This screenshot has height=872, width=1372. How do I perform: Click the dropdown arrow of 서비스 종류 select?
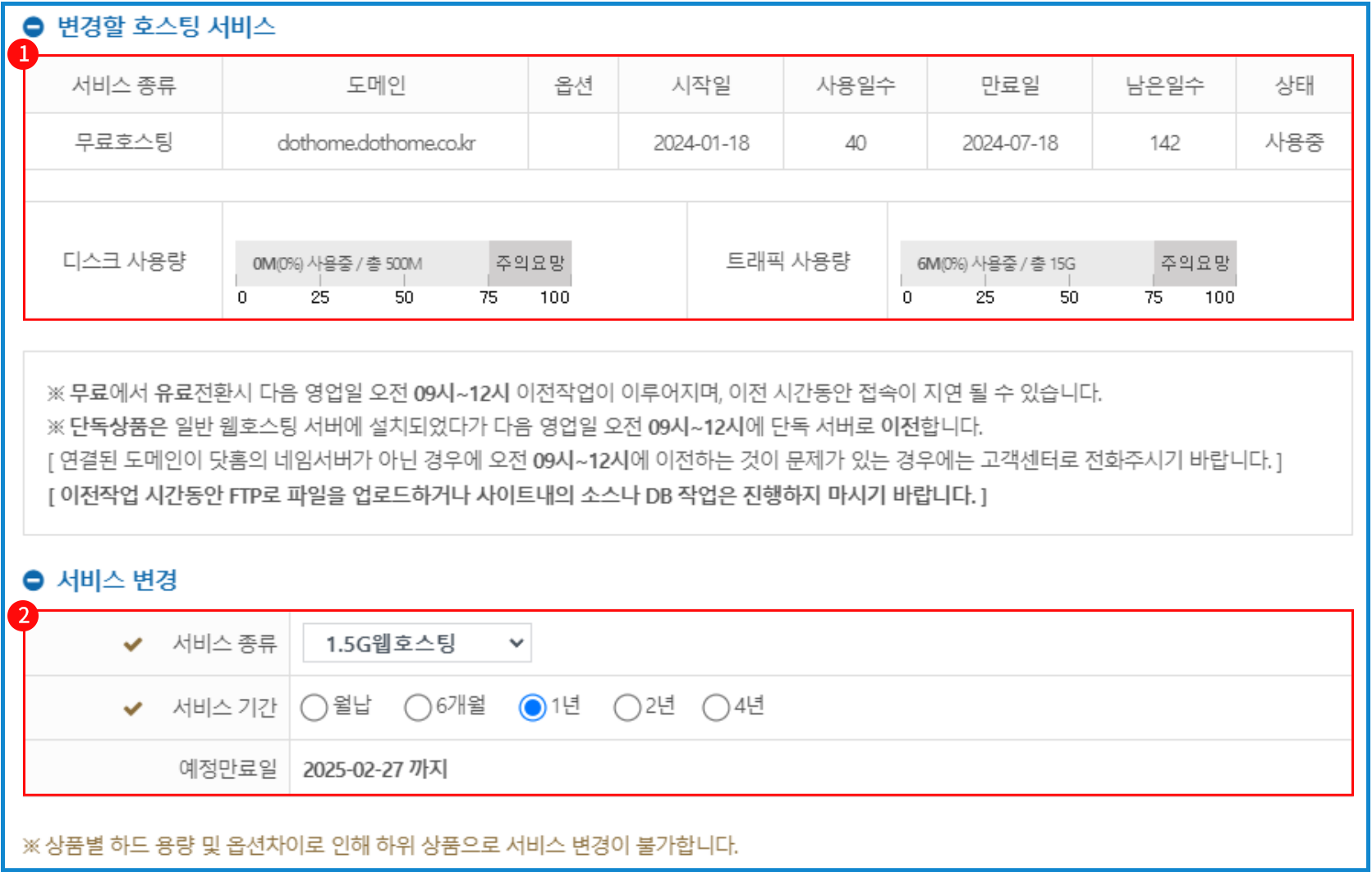pos(516,643)
